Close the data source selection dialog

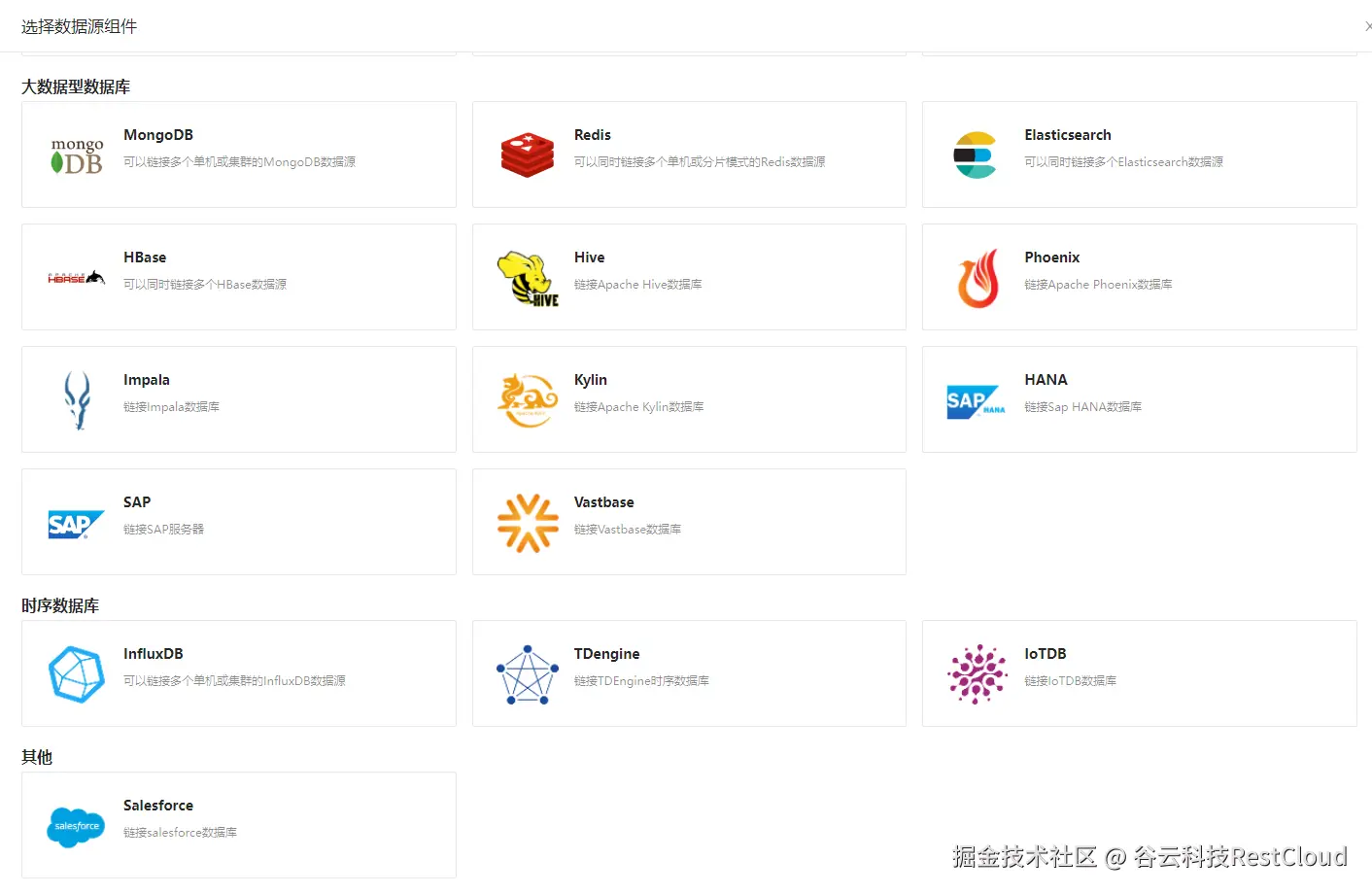click(x=1368, y=26)
